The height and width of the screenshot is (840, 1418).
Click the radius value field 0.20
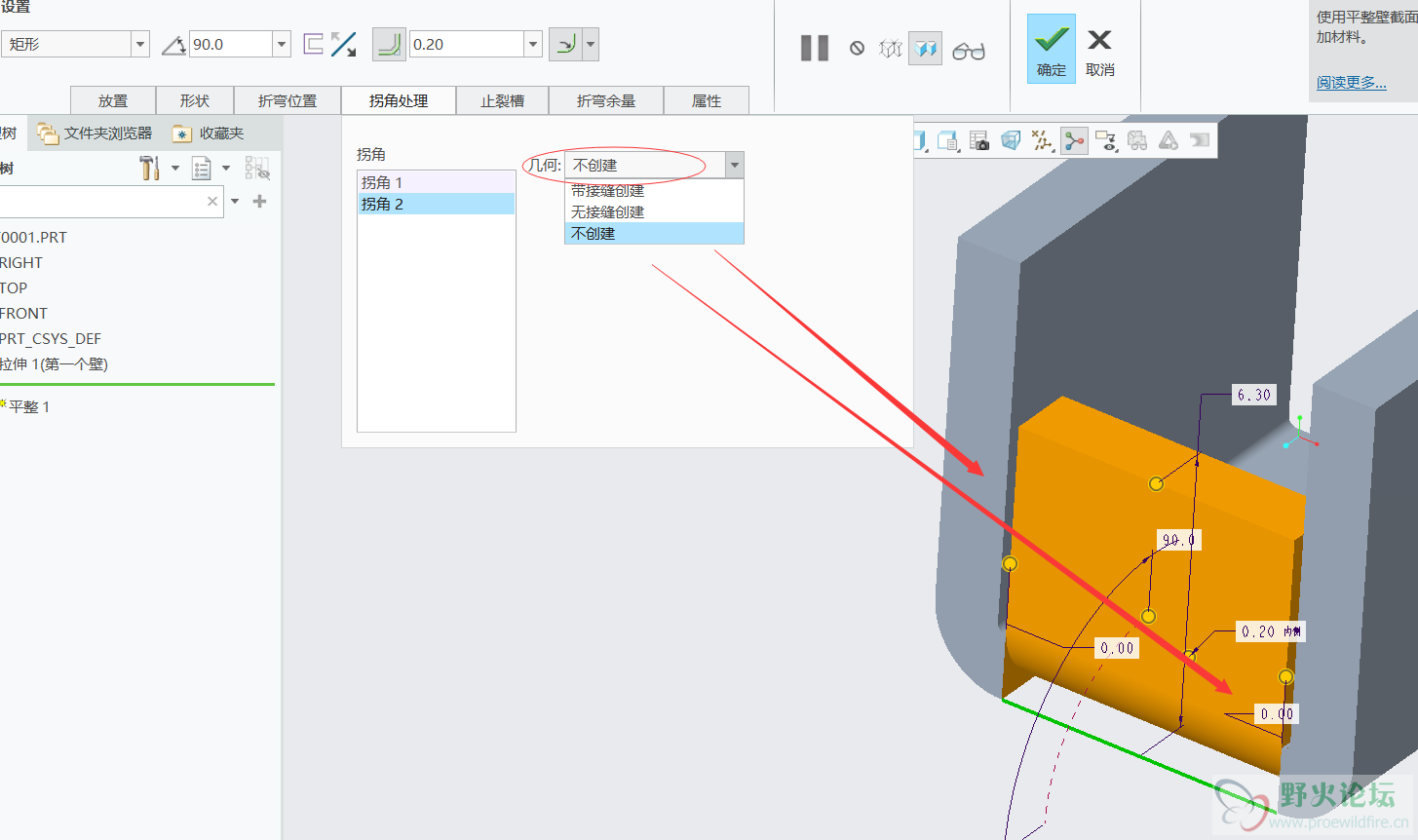pyautogui.click(x=467, y=44)
